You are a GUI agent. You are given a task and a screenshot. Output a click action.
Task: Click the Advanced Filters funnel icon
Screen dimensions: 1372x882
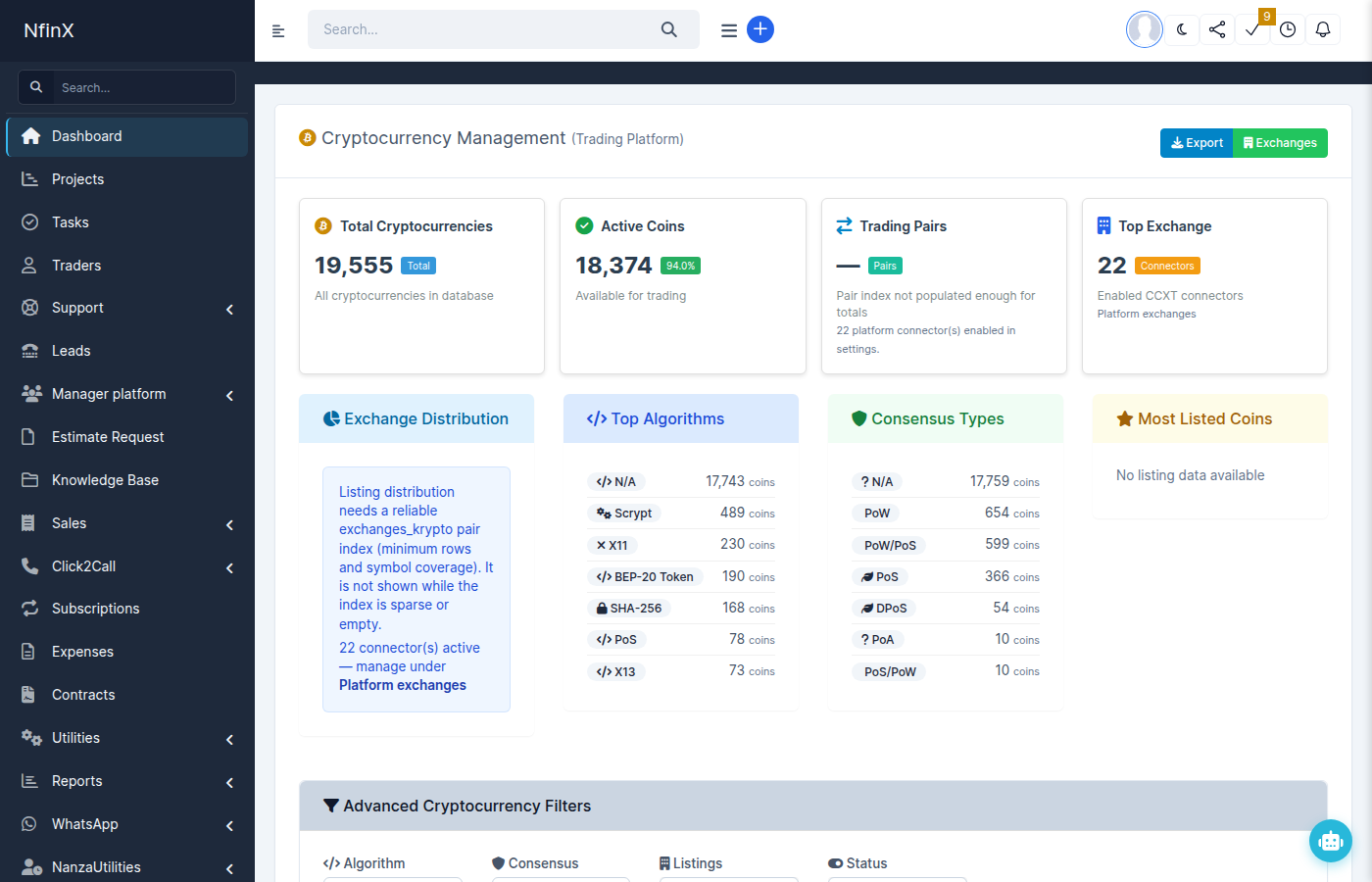click(x=331, y=806)
